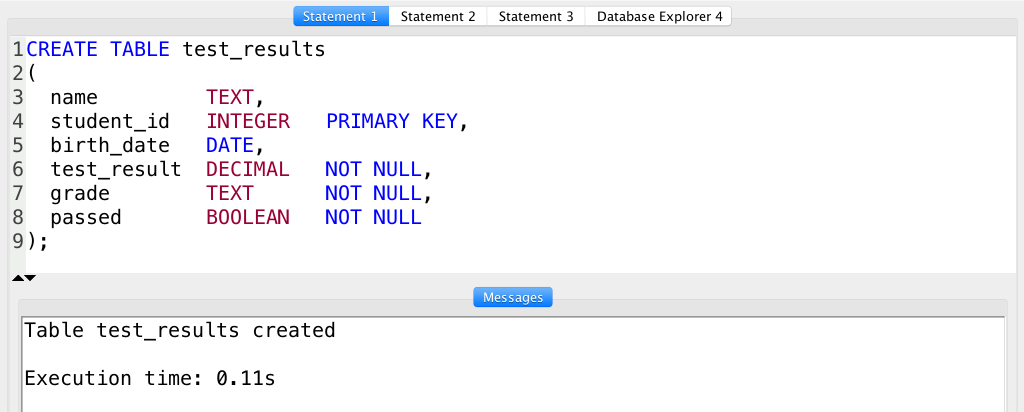The image size is (1024, 412).
Task: Select the Statement 1 tab
Action: pos(341,16)
